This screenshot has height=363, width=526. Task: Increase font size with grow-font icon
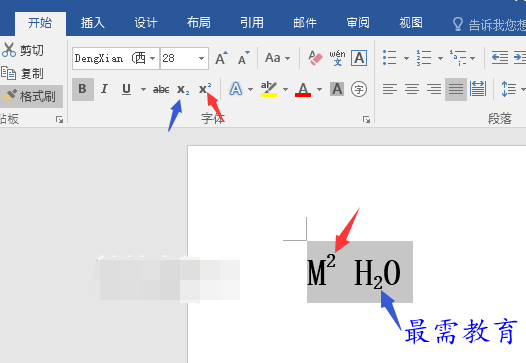(x=221, y=58)
